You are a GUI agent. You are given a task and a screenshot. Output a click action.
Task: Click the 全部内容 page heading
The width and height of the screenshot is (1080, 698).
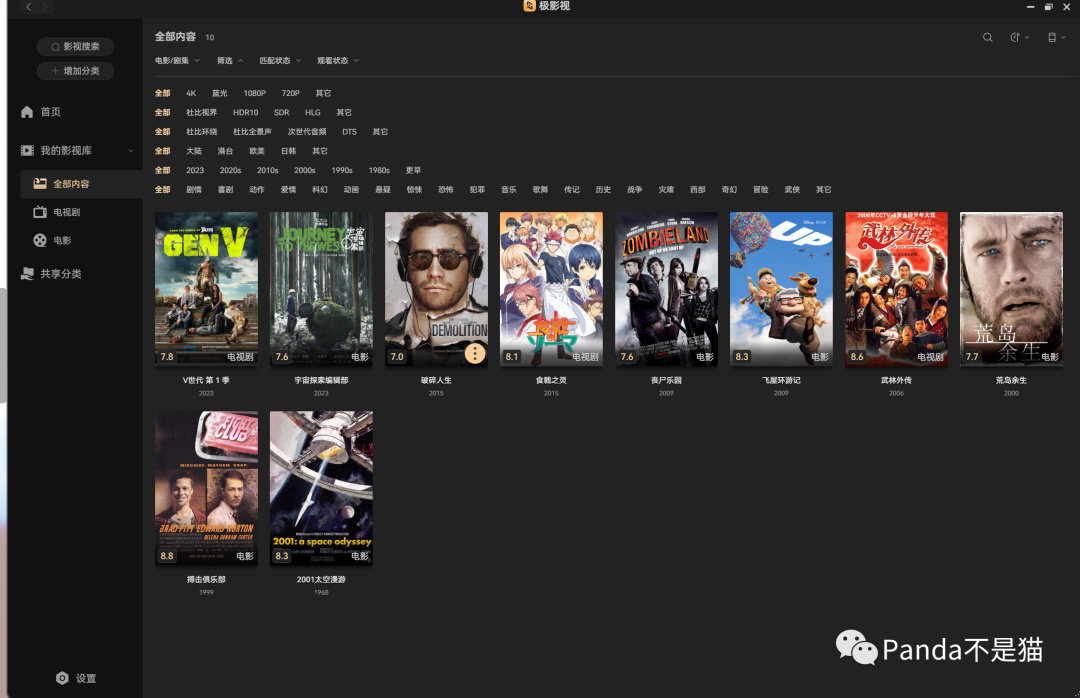(175, 37)
